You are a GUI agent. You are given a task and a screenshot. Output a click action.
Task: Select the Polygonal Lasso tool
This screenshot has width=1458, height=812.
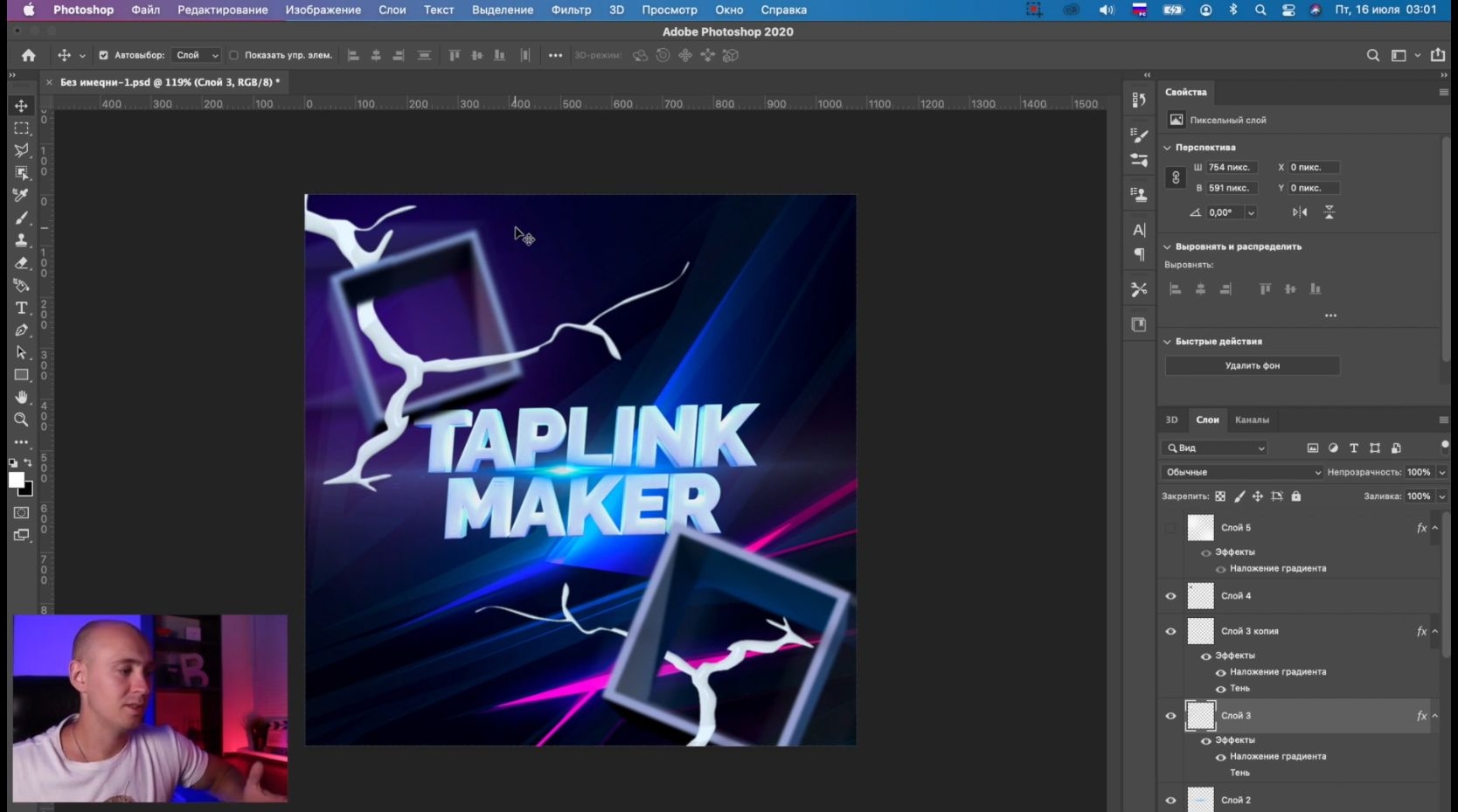[x=21, y=150]
